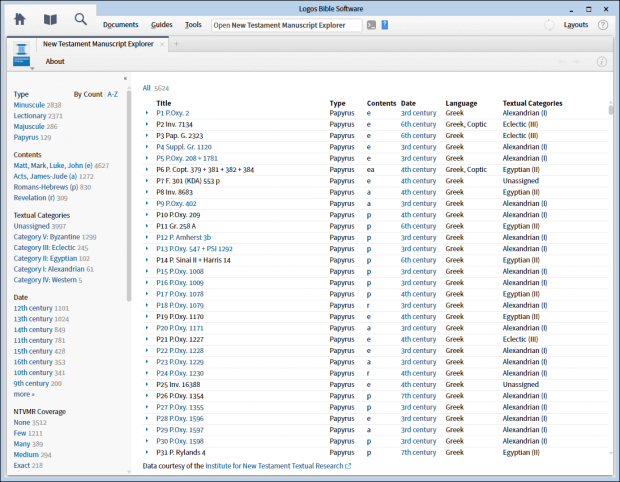Click the Title column header

[x=164, y=103]
